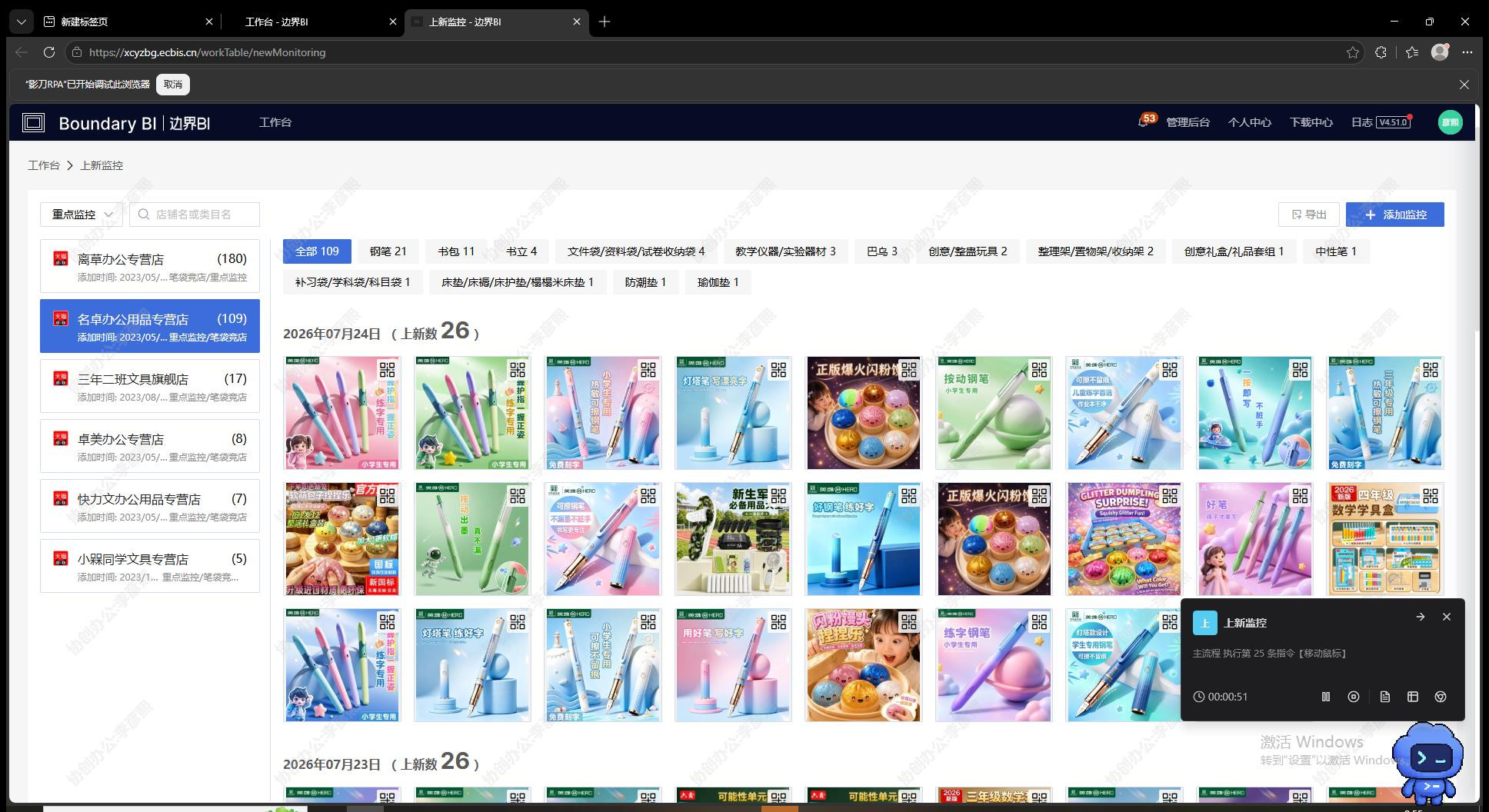Image resolution: width=1489 pixels, height=812 pixels.
Task: Select the 书包 11 category tab
Action: [456, 251]
